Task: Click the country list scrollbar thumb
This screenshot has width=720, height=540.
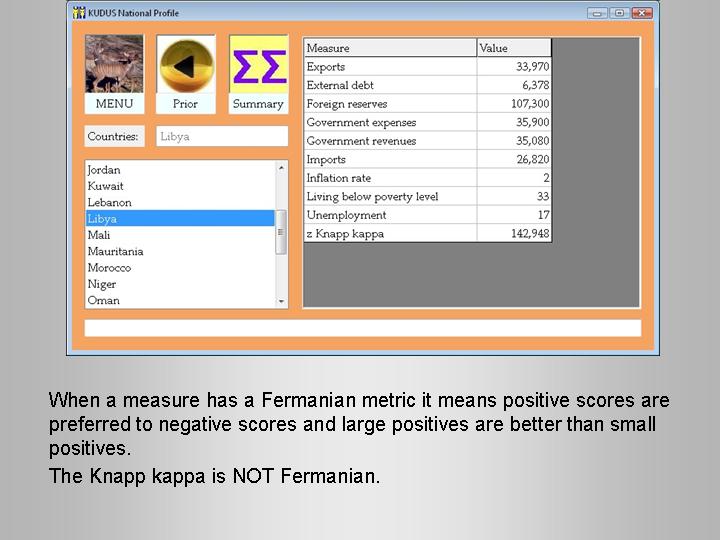Action: [x=281, y=231]
